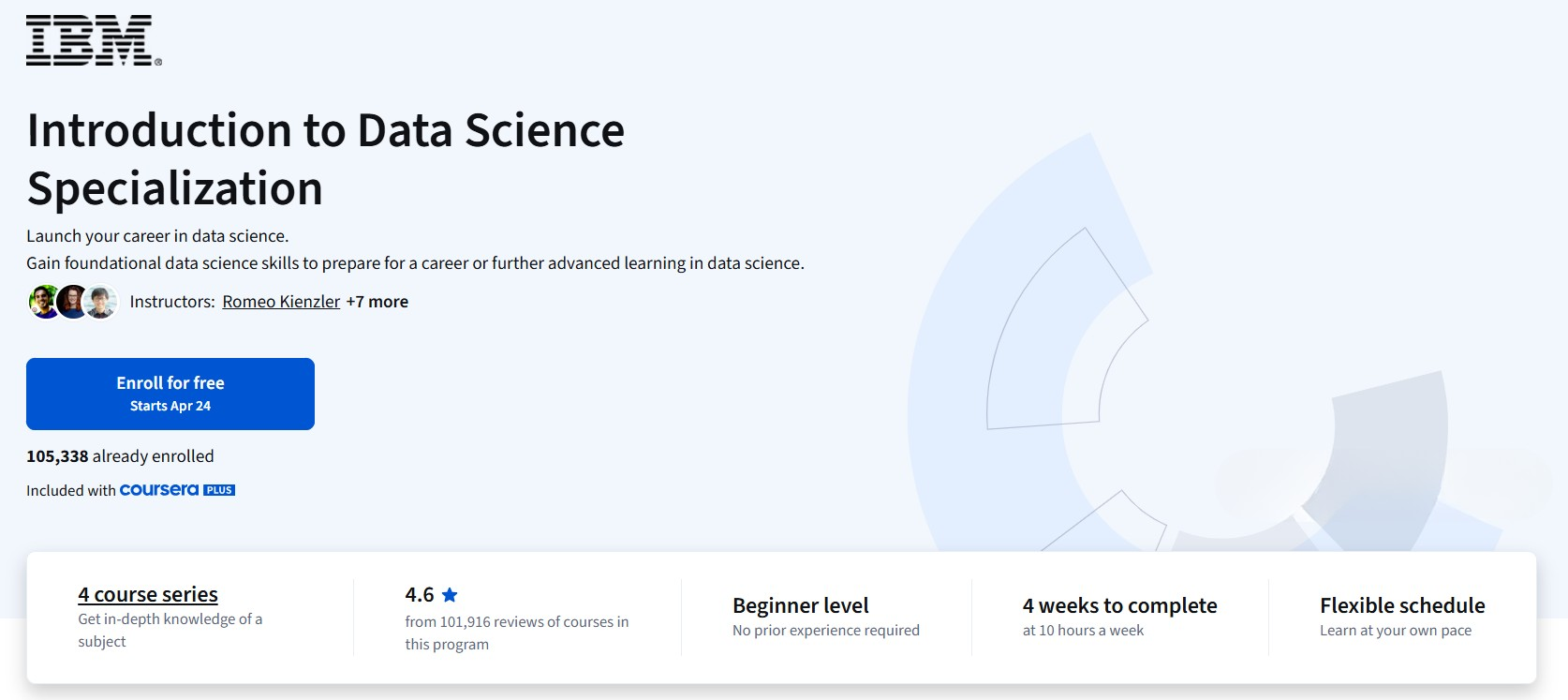Open the Romeo Kienzler instructor link
Screen dimensions: 1568x700
tap(281, 301)
